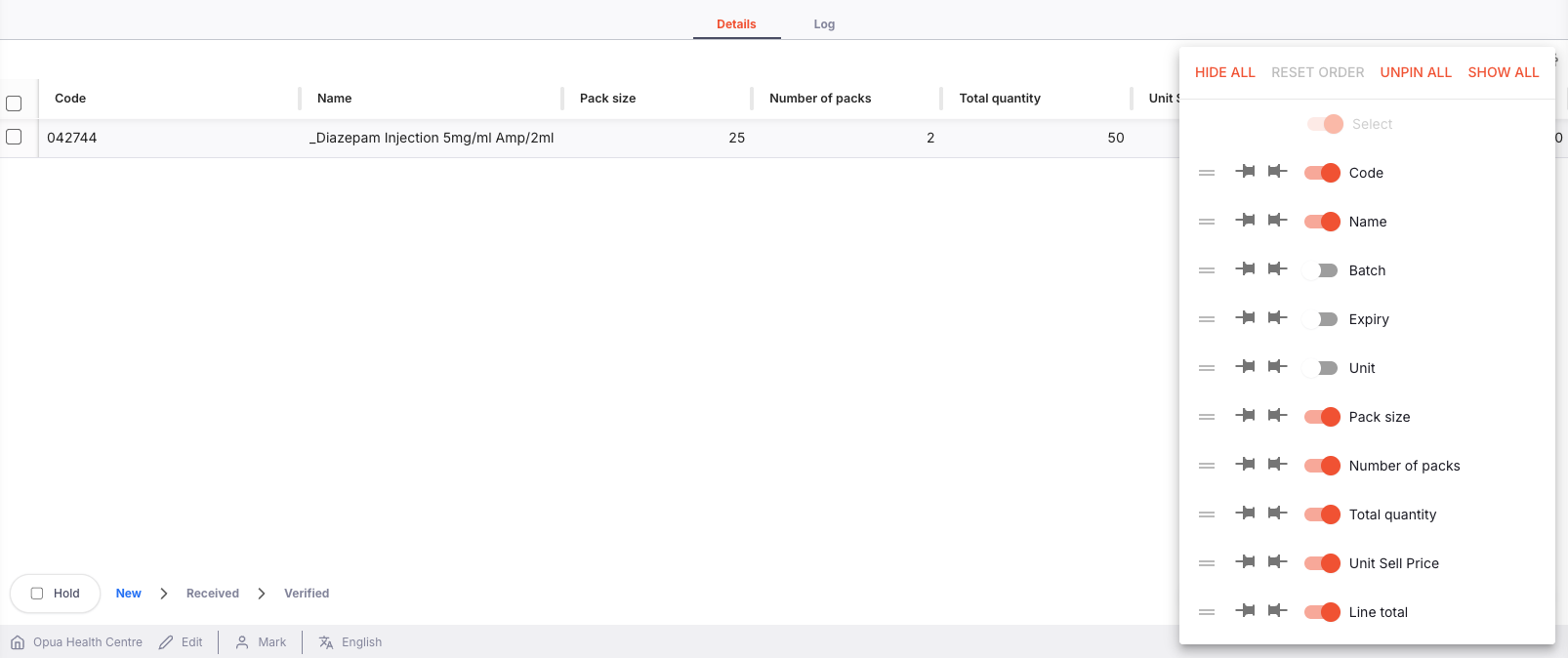Turn off the Unit Sell Price toggle

tap(1322, 563)
